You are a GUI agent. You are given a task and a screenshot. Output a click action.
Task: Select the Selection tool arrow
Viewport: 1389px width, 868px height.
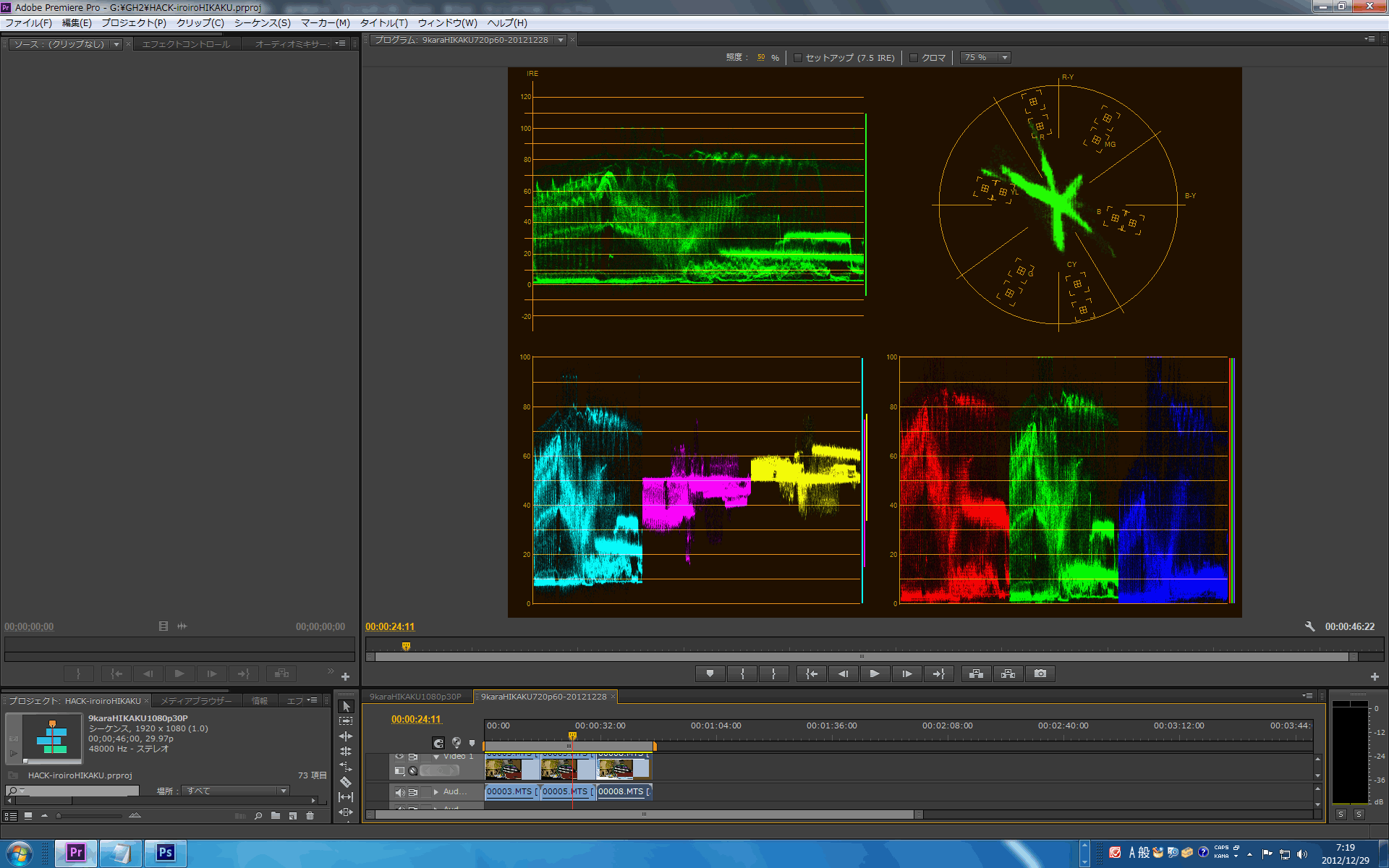[346, 706]
